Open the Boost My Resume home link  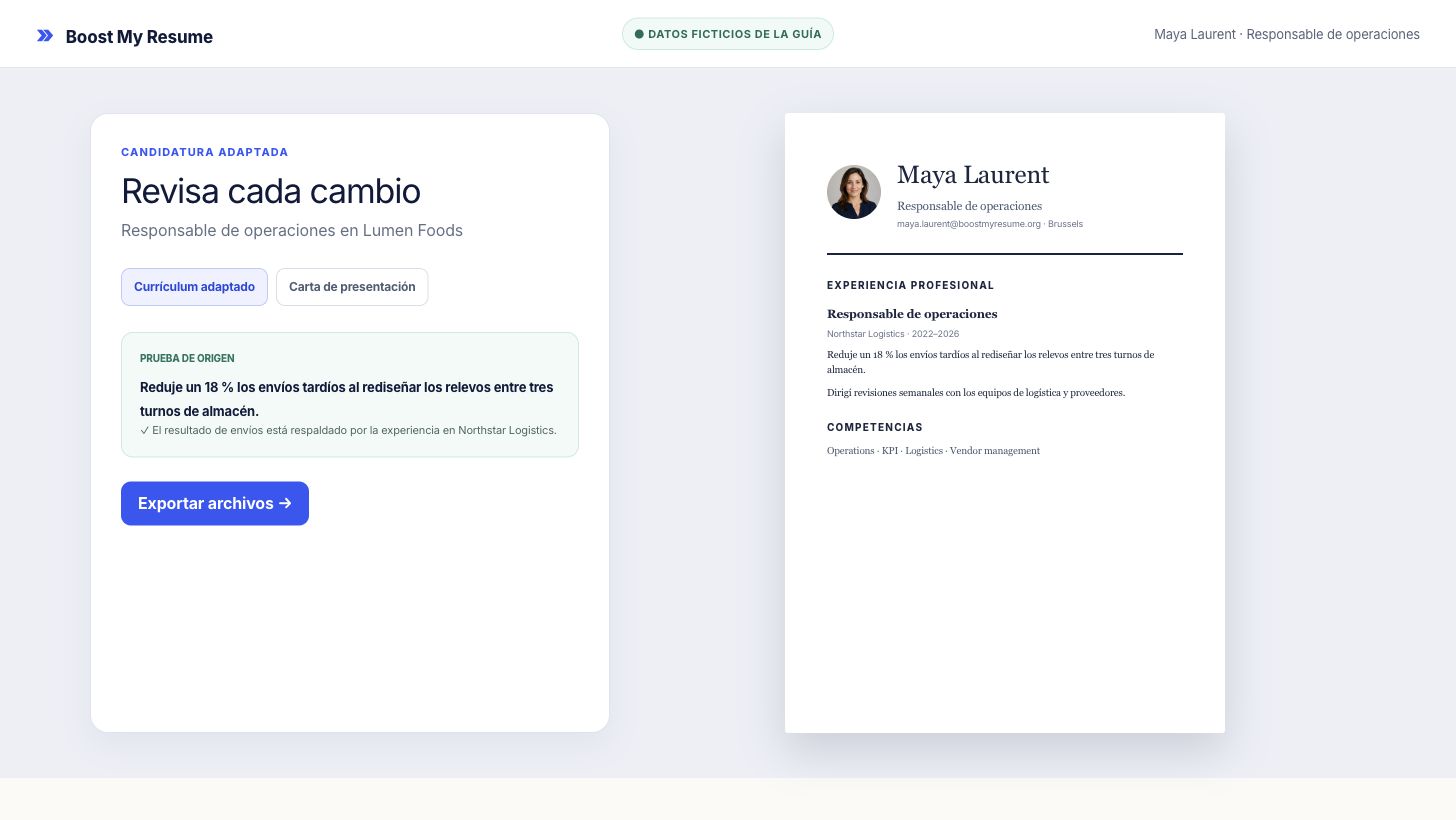coord(125,37)
